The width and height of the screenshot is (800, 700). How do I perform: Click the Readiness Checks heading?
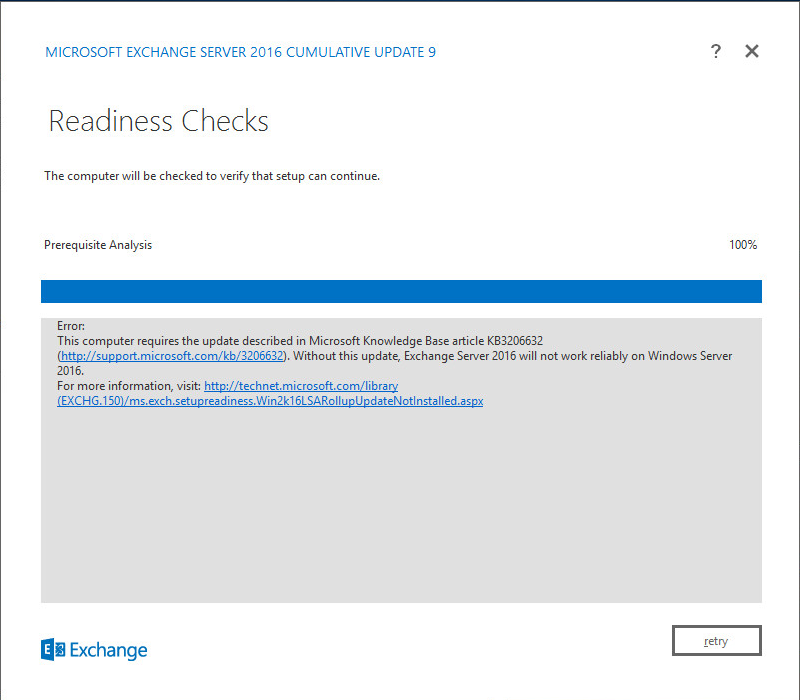click(158, 121)
